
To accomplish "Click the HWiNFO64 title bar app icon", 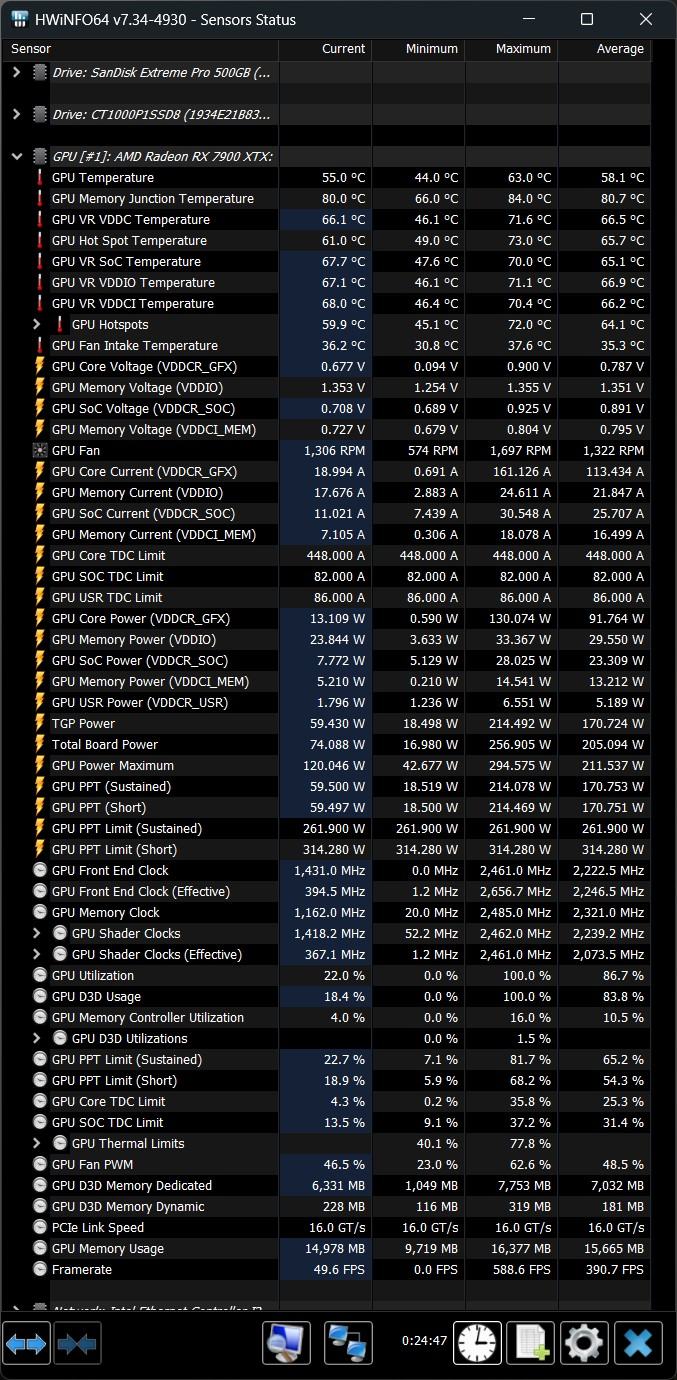I will pyautogui.click(x=19, y=19).
